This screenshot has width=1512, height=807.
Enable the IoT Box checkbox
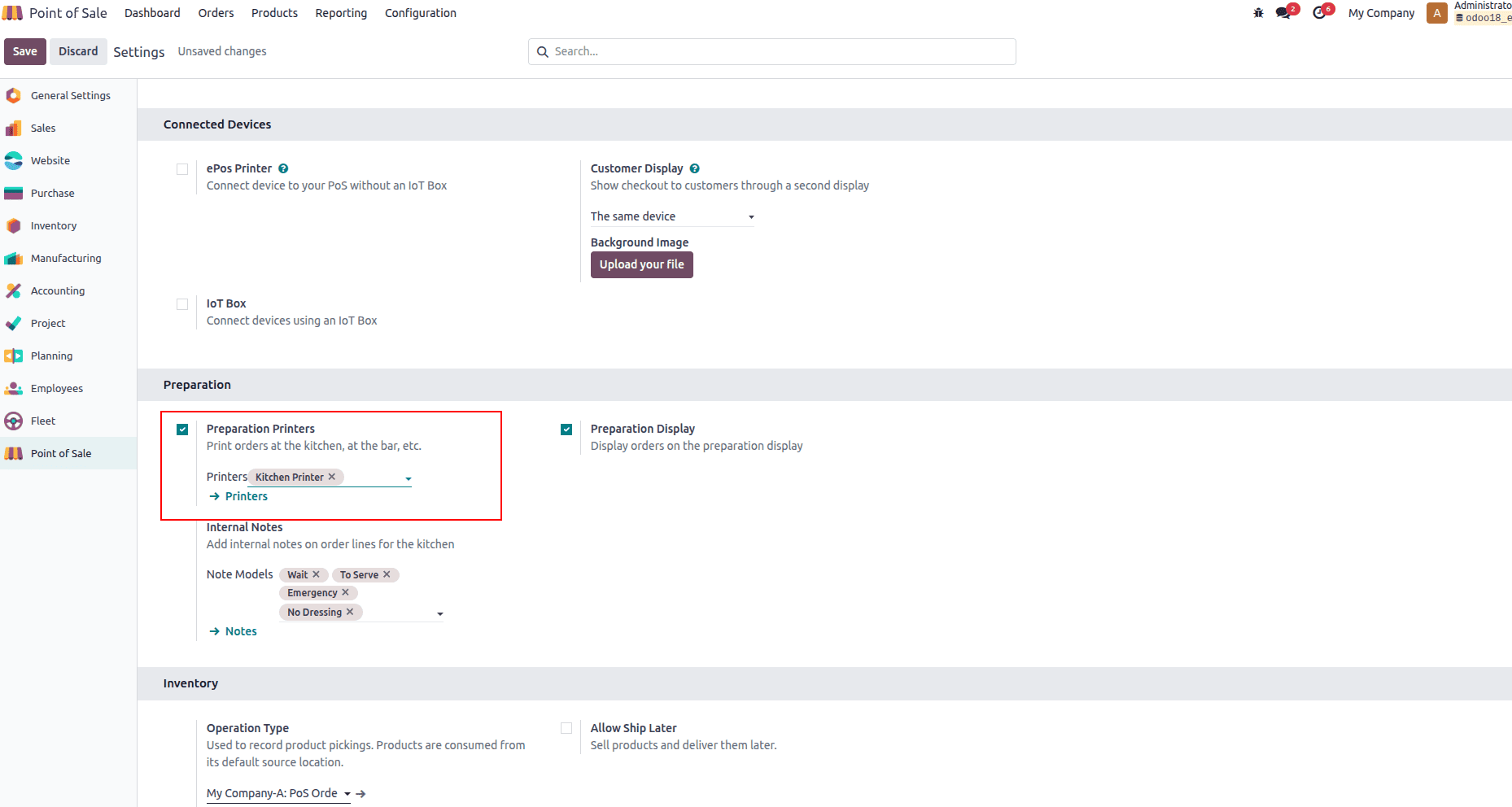pos(182,304)
